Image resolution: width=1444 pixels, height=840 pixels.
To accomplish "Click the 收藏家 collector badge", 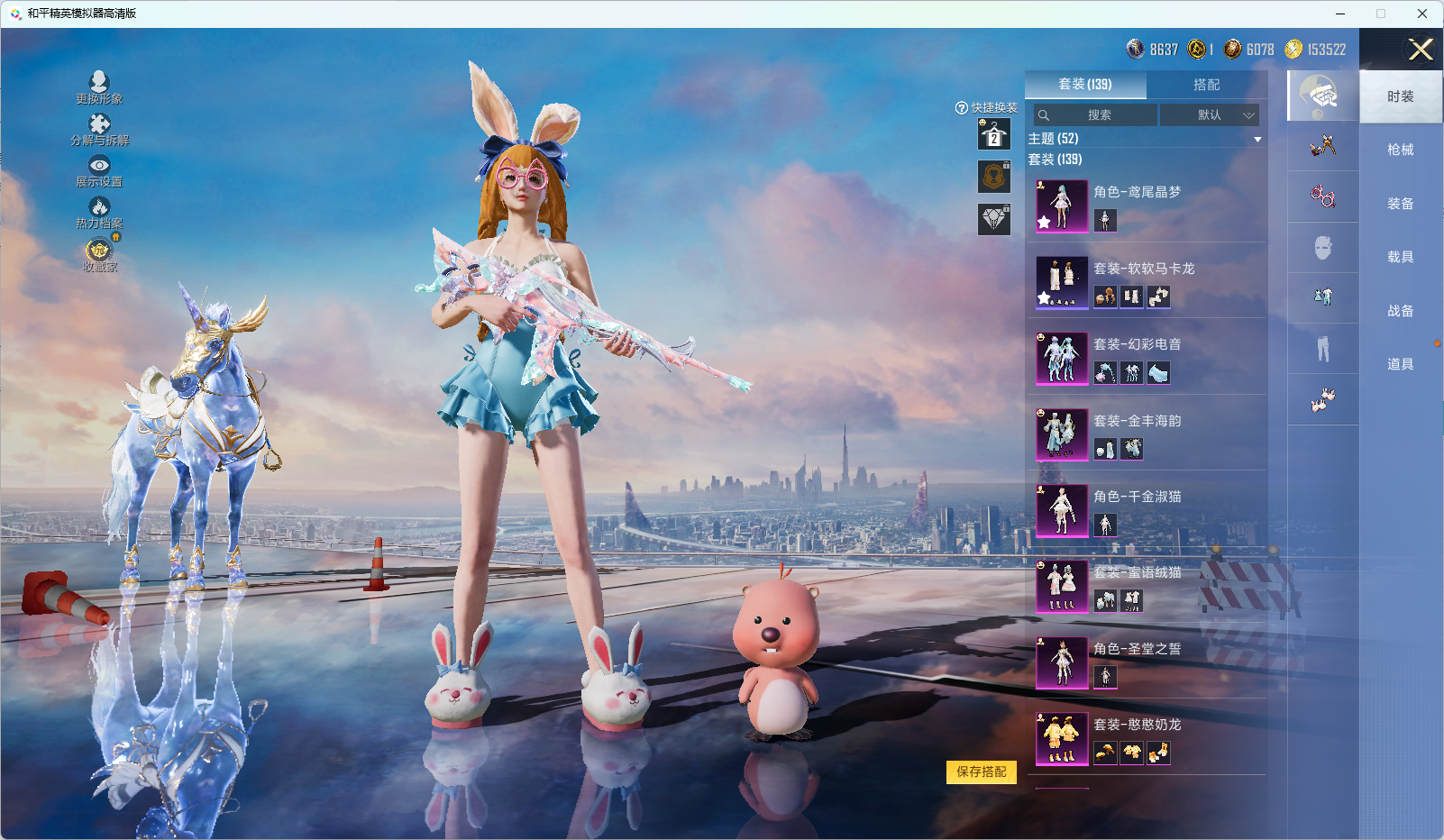I will pos(99,251).
